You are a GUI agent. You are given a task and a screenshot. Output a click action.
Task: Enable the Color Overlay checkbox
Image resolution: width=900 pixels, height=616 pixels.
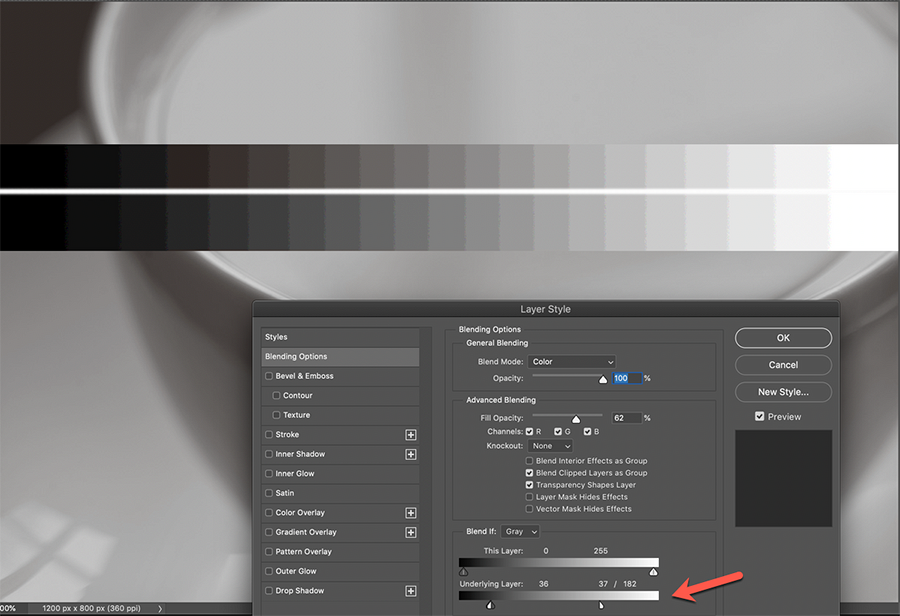pyautogui.click(x=269, y=513)
